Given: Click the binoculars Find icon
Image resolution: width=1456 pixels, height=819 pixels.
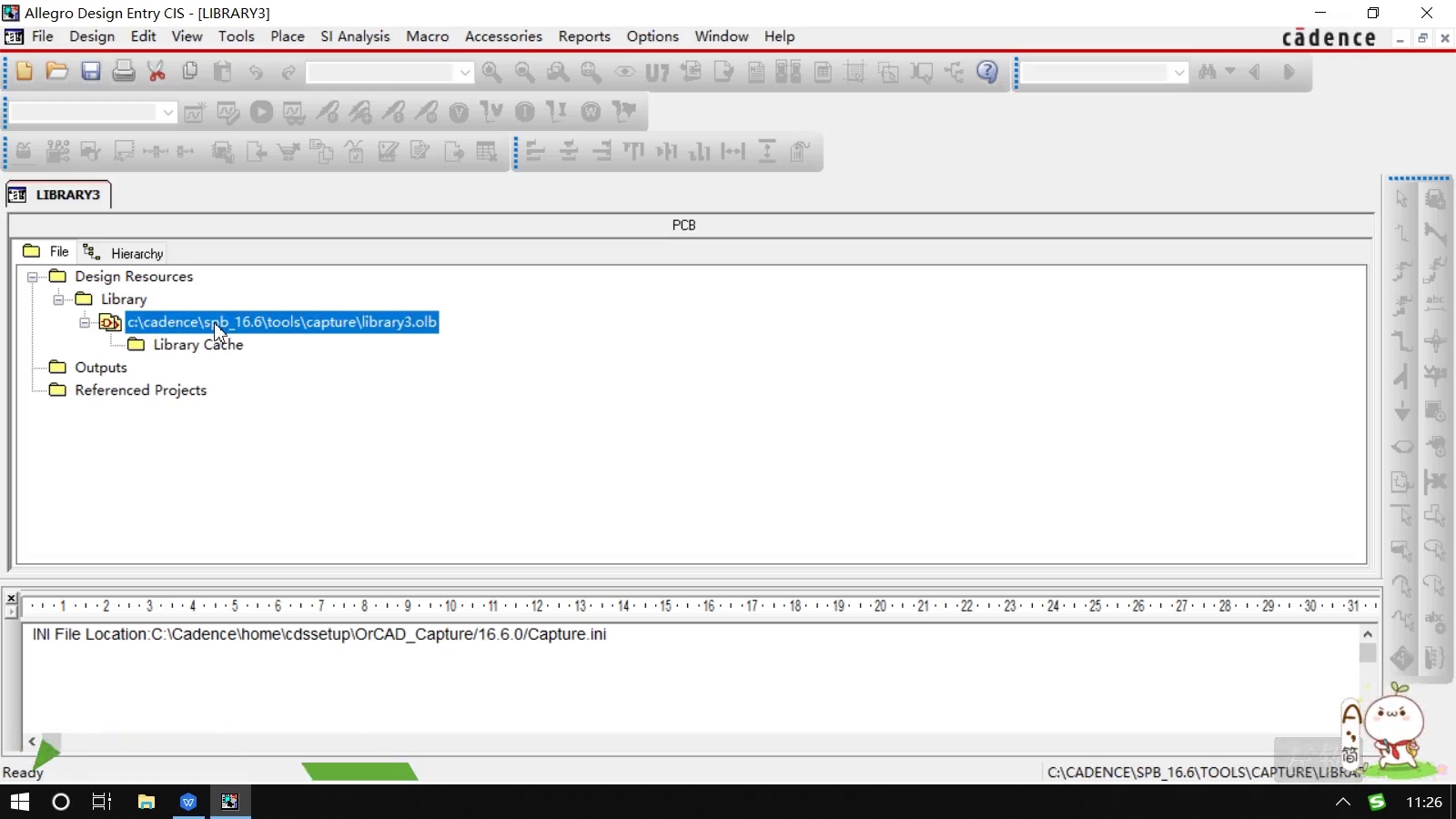Looking at the screenshot, I should [x=1208, y=72].
